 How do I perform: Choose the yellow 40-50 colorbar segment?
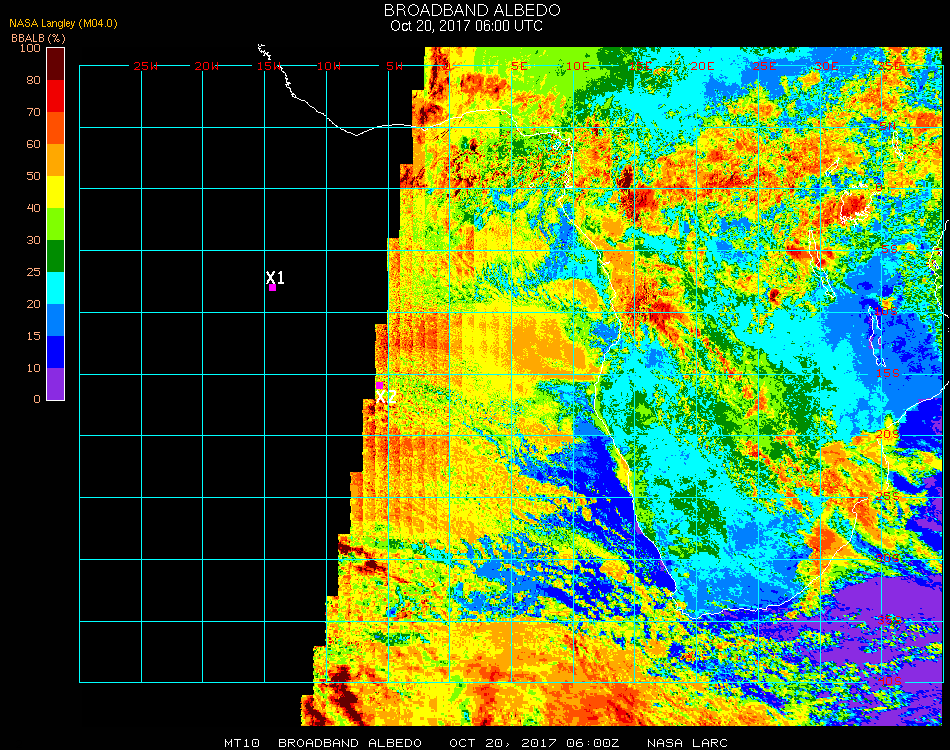[55, 192]
